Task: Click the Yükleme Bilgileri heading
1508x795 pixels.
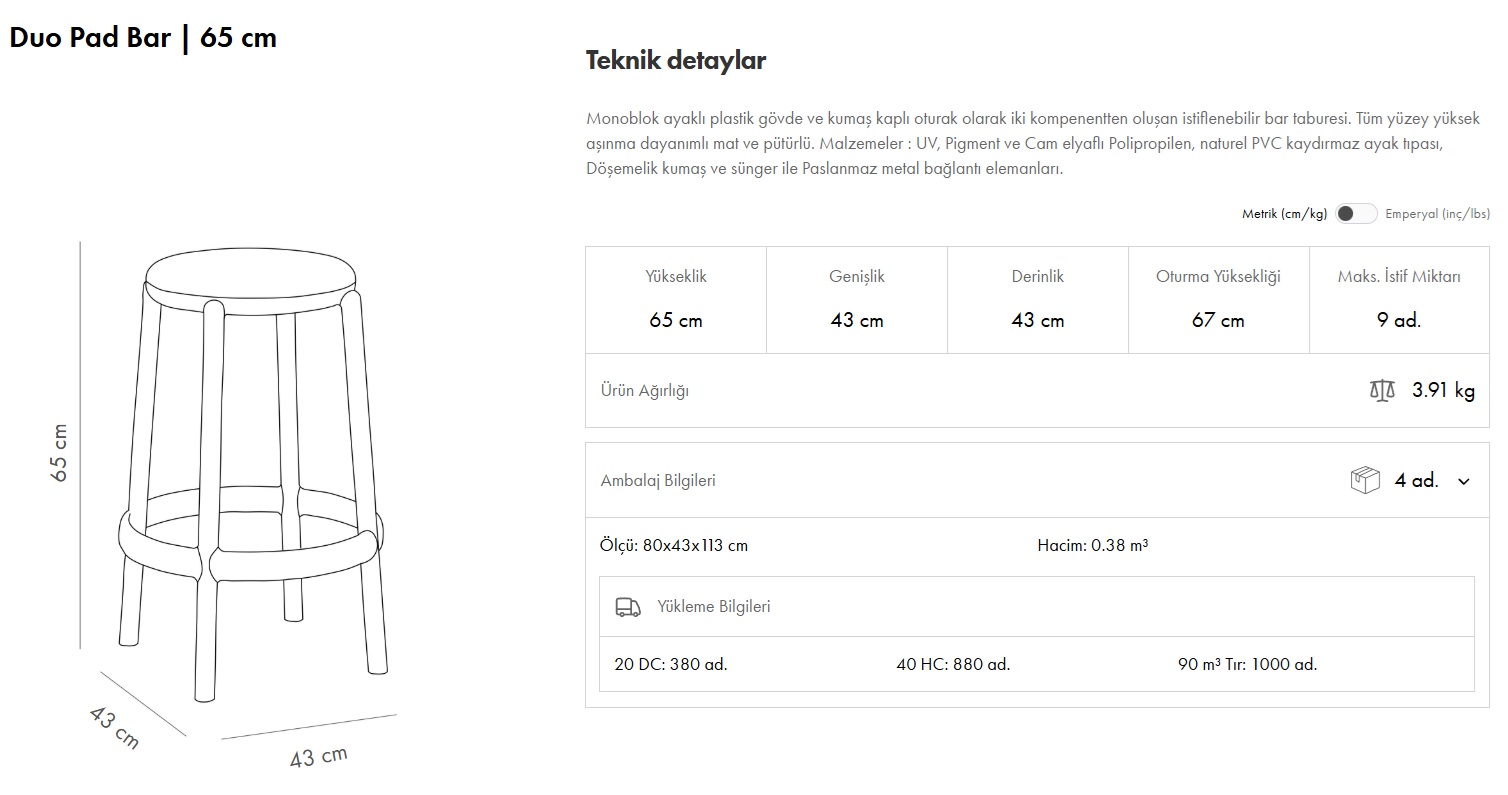Action: click(x=713, y=607)
